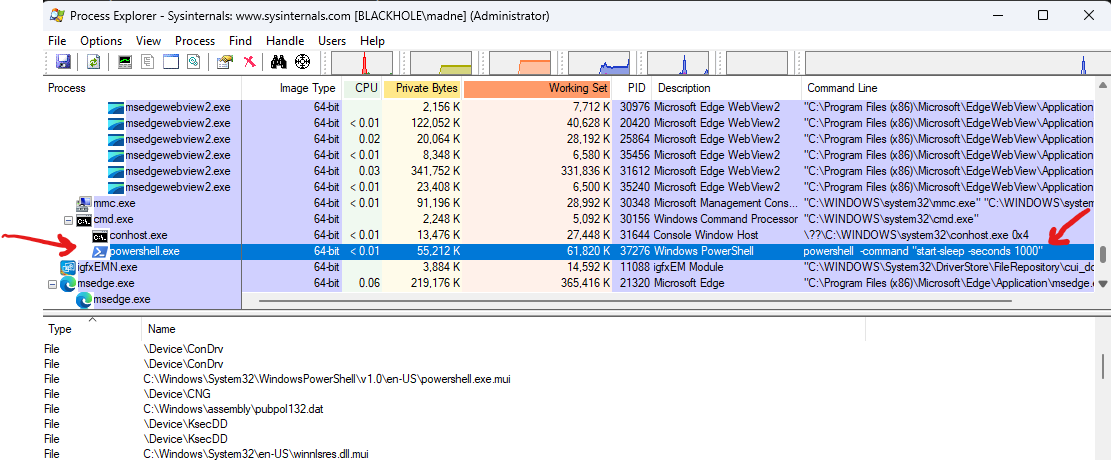Click the binoculars Find icon

[x=278, y=62]
